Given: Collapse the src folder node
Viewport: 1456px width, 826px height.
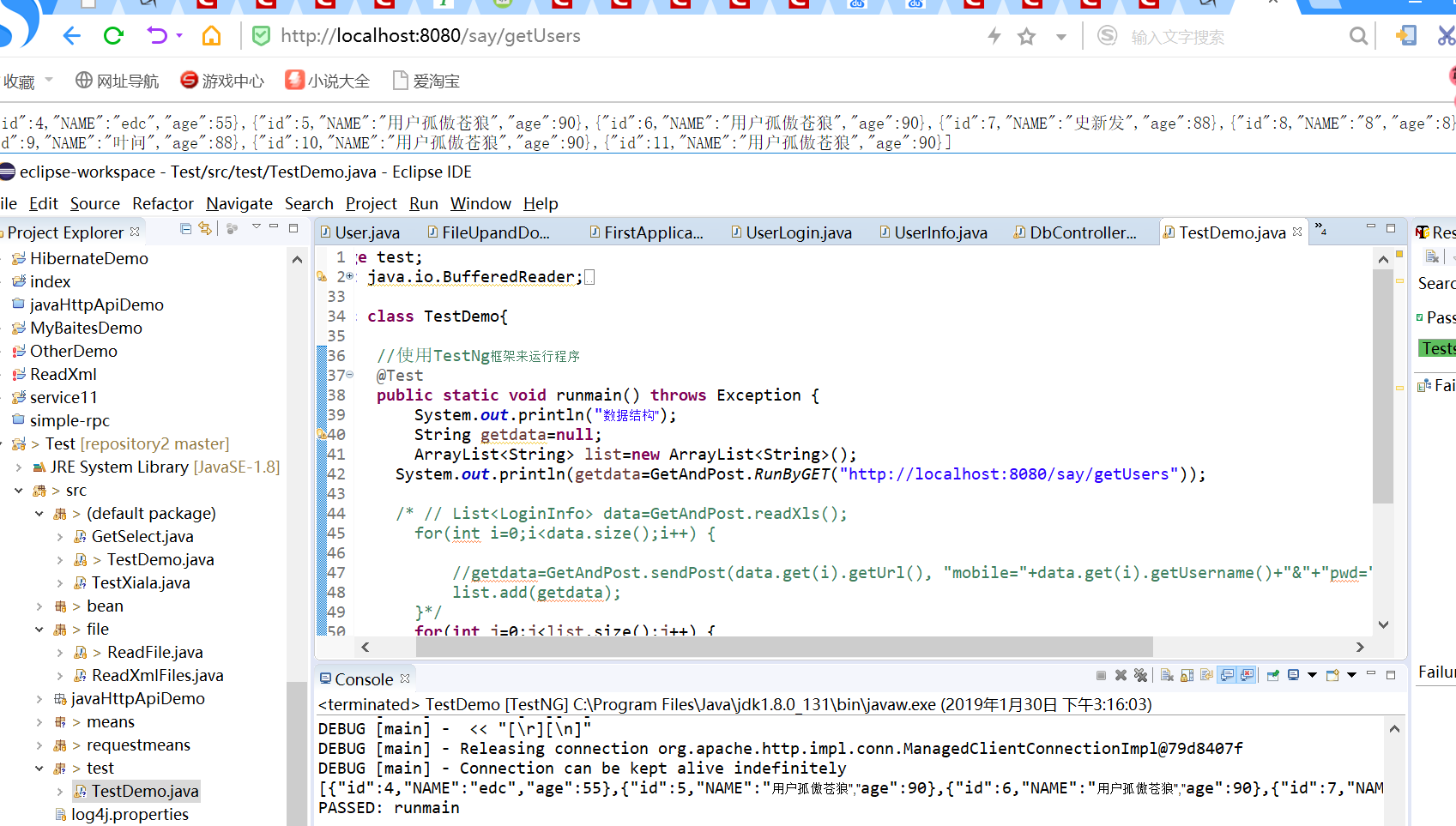Looking at the screenshot, I should tap(19, 491).
